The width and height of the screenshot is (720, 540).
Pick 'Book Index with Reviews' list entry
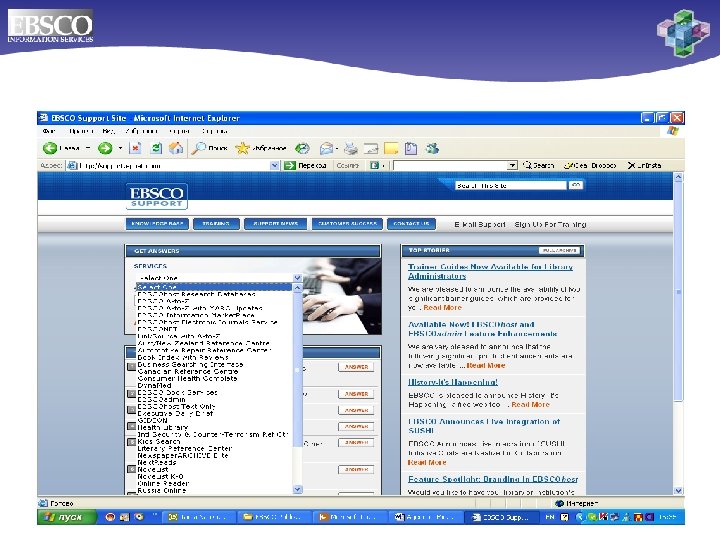click(x=183, y=357)
